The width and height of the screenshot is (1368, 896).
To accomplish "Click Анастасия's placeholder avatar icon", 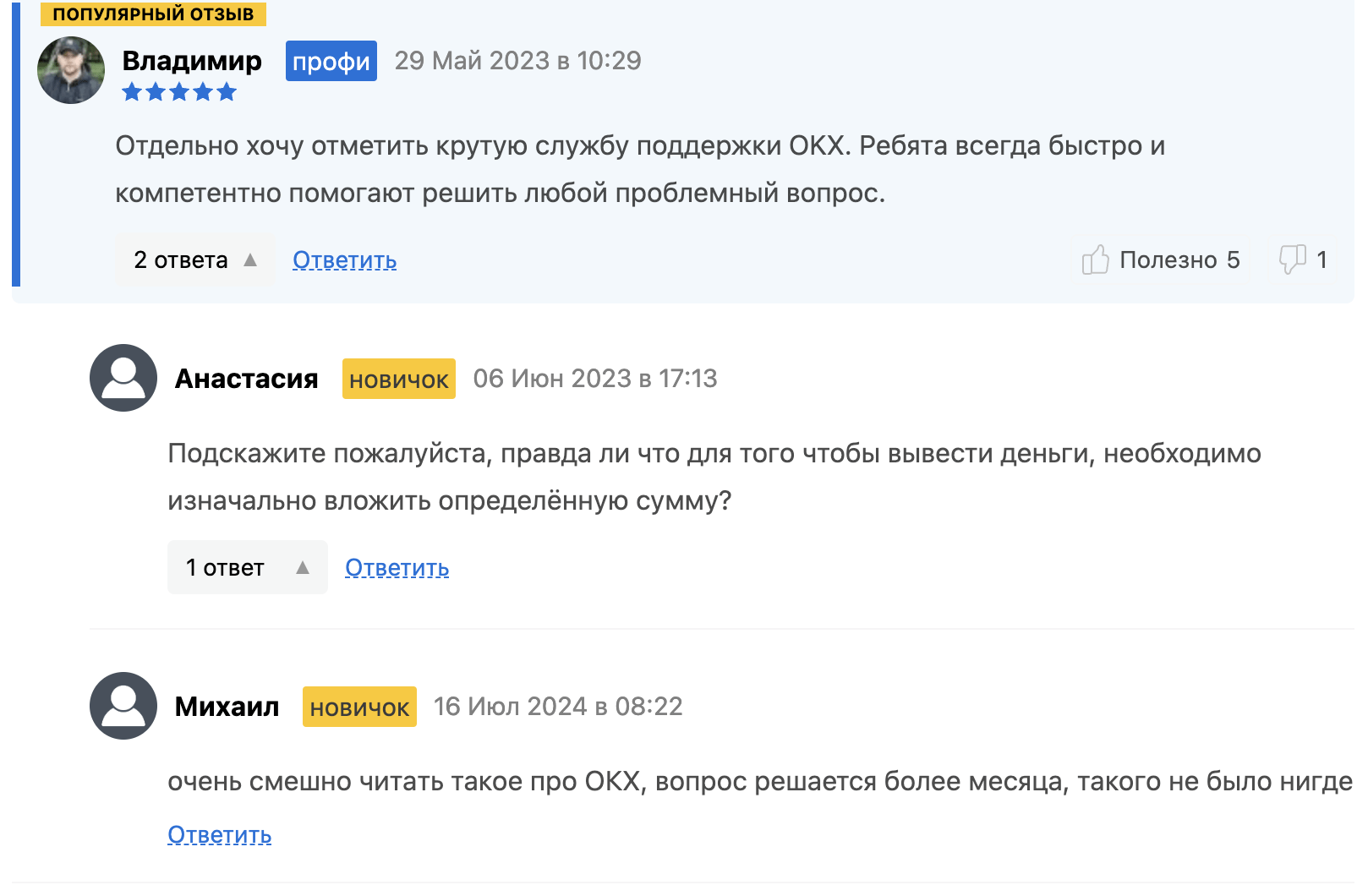I will click(123, 379).
